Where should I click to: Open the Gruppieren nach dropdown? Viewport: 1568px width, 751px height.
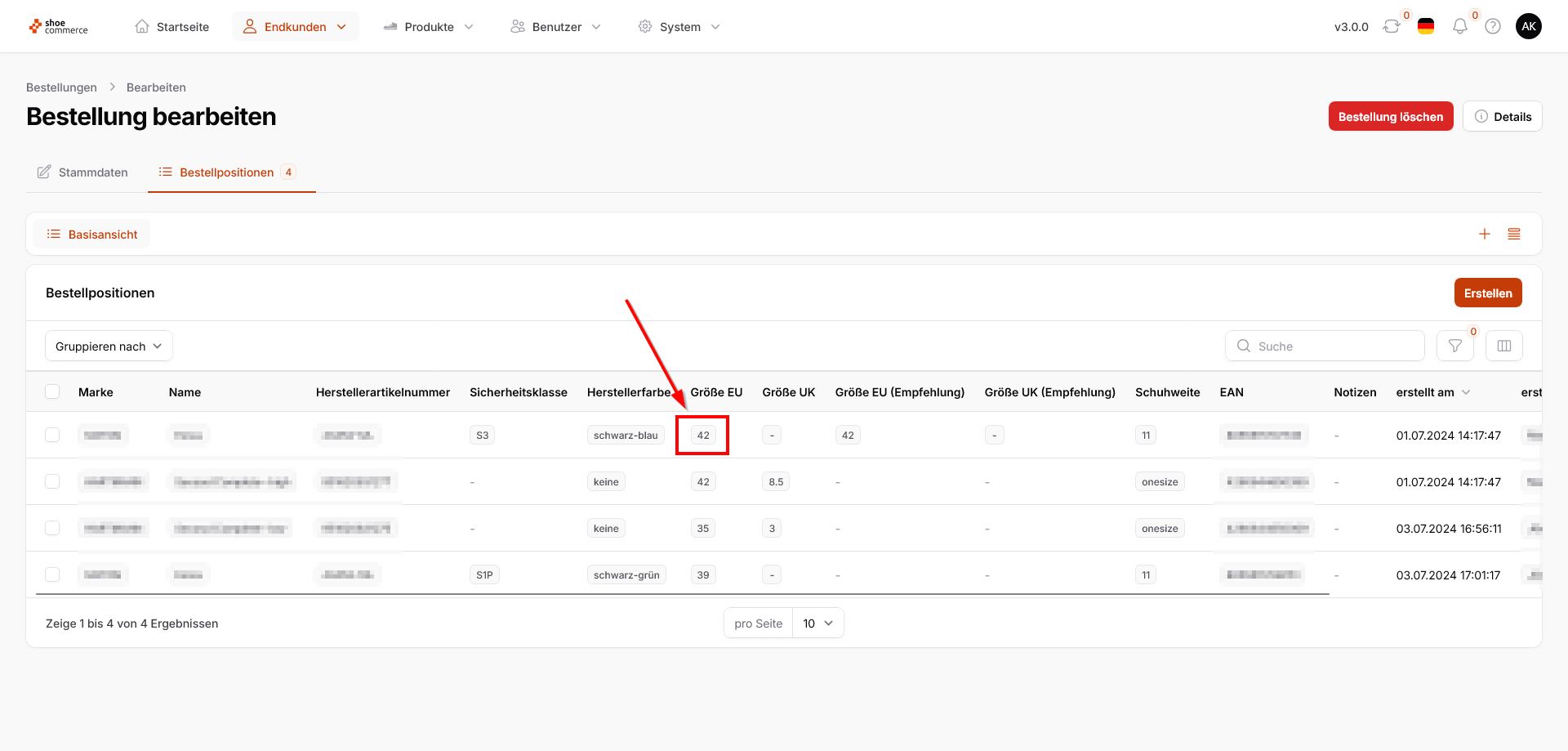[x=109, y=346]
